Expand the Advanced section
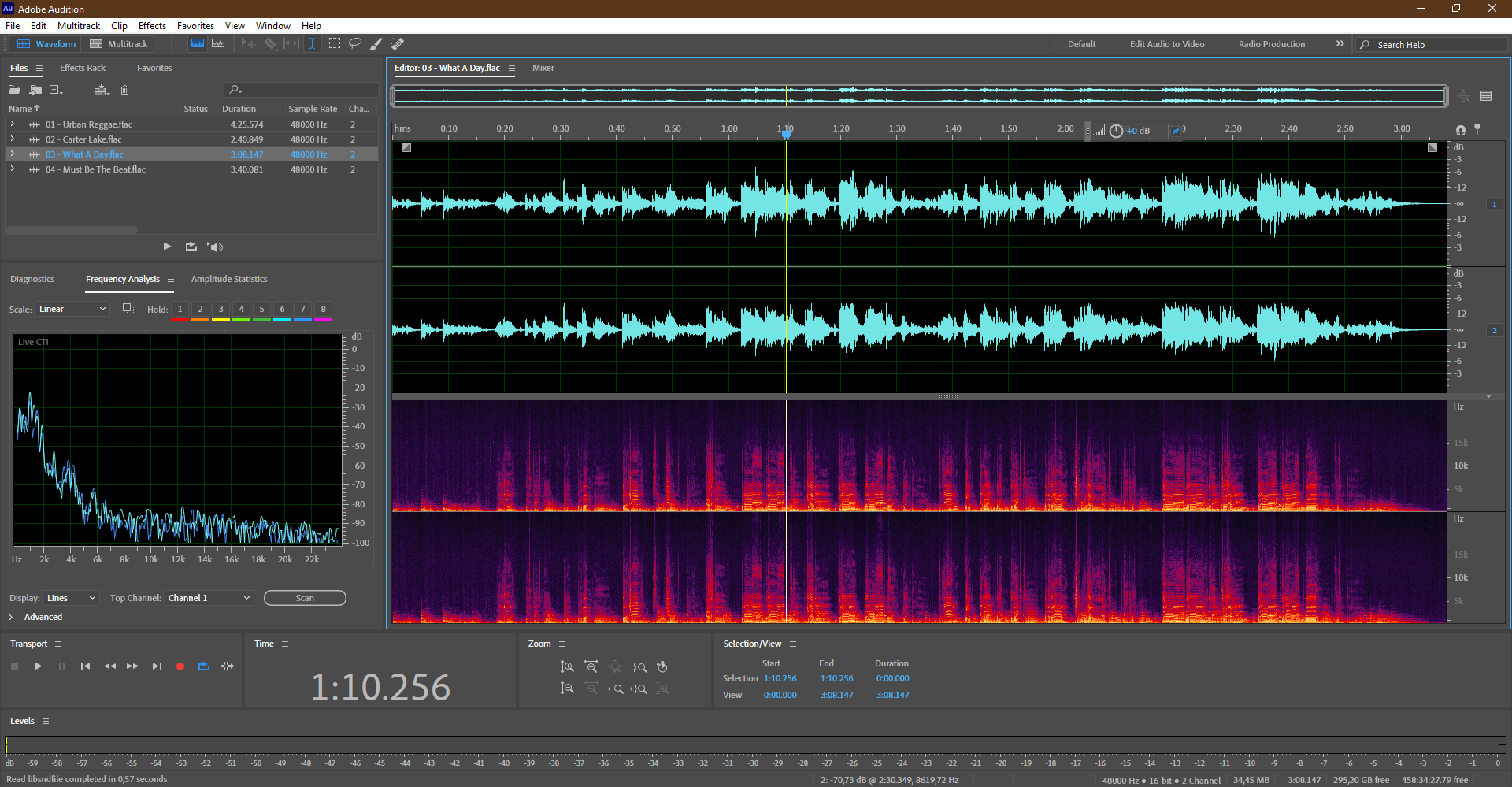 pyautogui.click(x=11, y=617)
